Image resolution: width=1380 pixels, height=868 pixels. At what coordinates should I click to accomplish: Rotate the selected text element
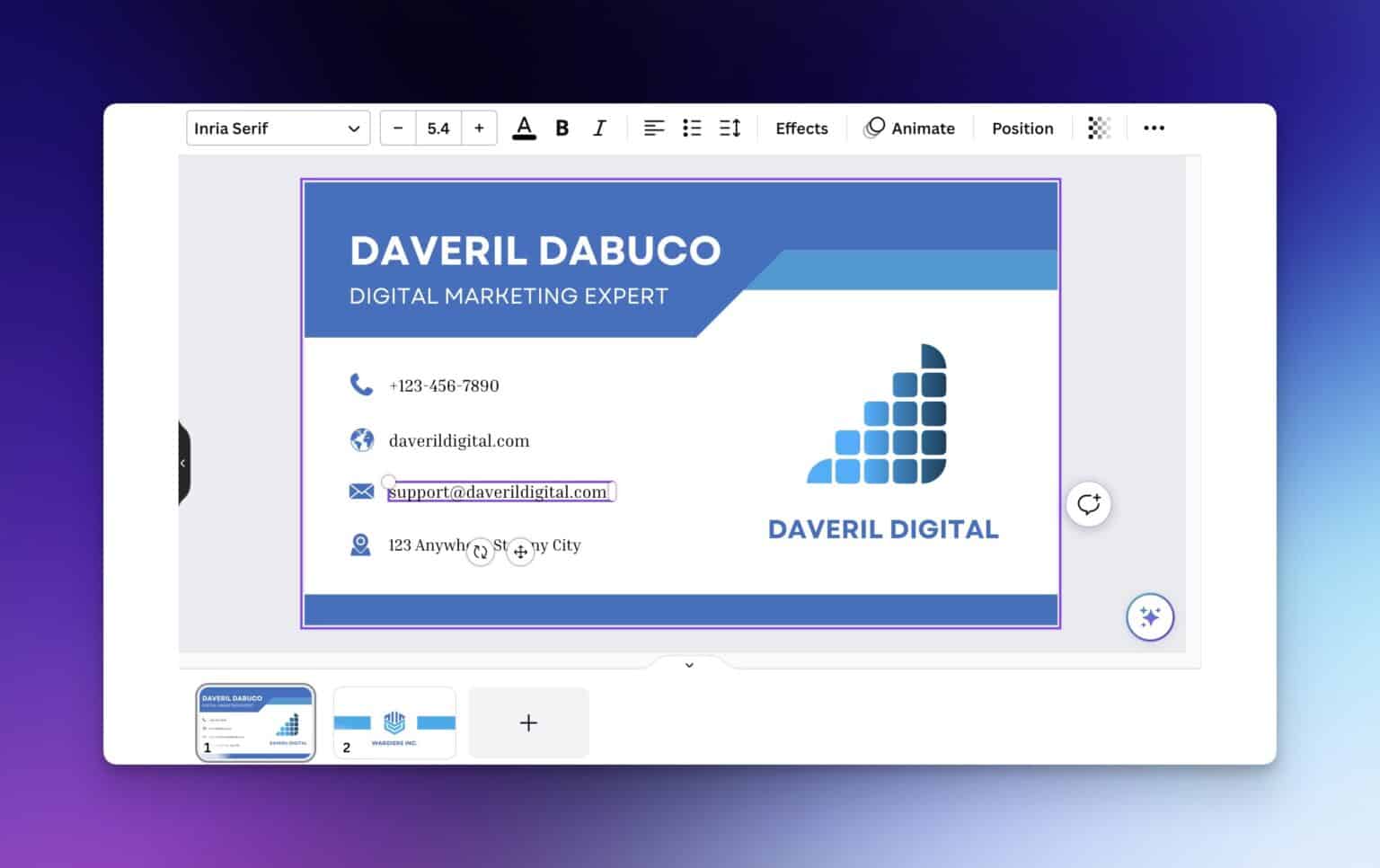[x=481, y=552]
